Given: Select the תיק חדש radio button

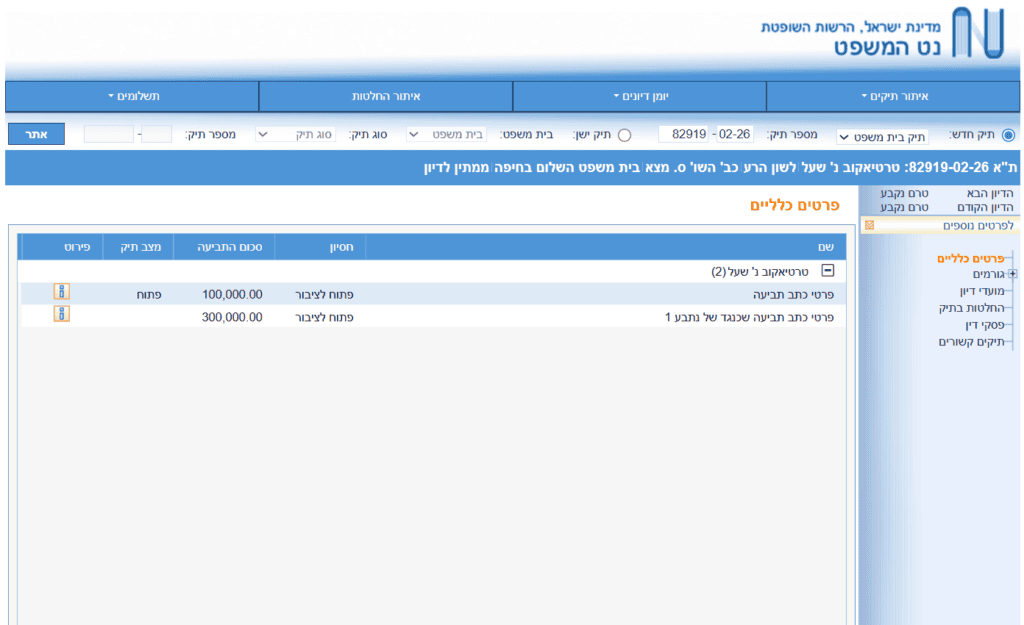Looking at the screenshot, I should [x=1008, y=135].
